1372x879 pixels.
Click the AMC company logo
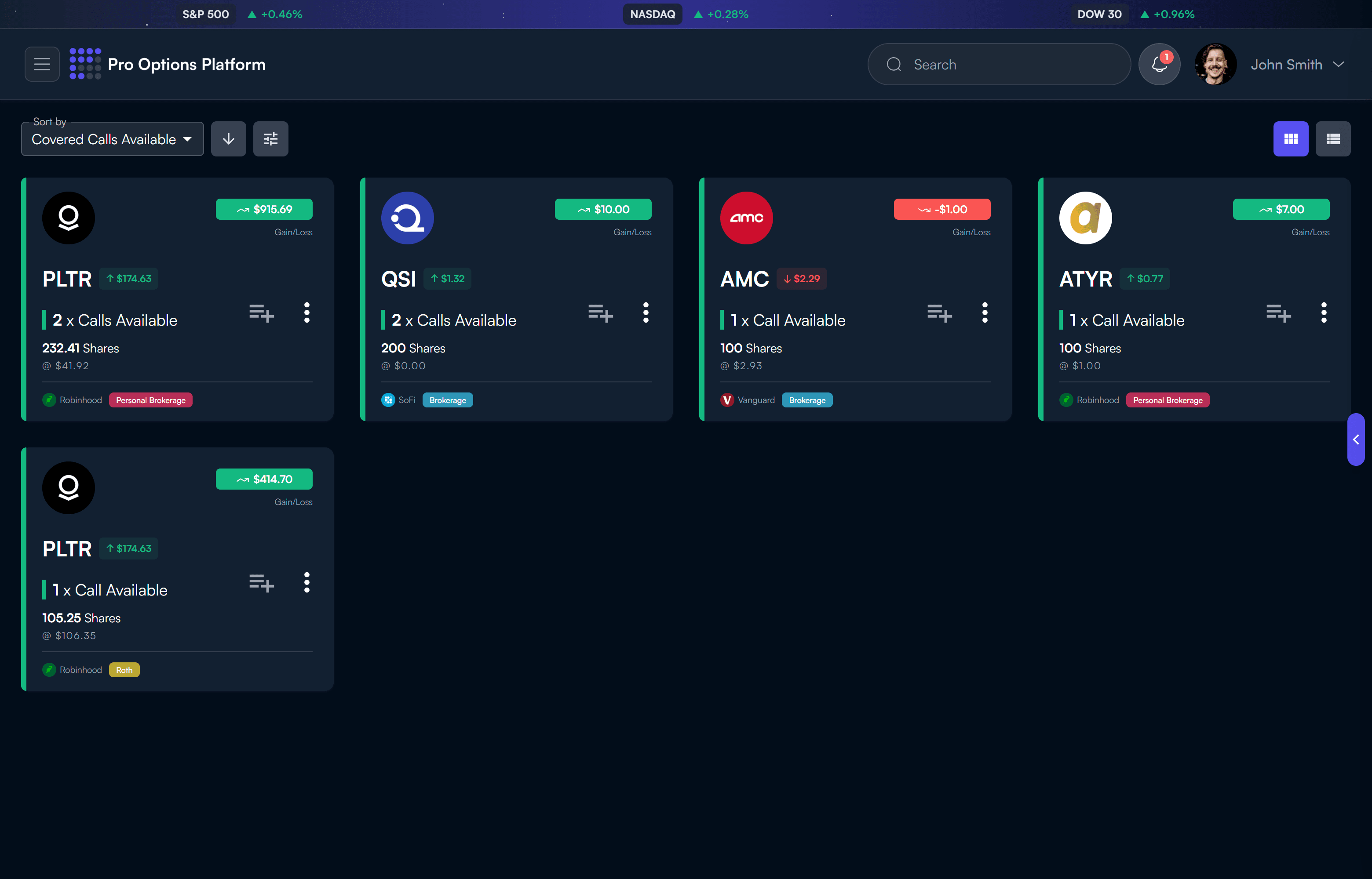[746, 218]
